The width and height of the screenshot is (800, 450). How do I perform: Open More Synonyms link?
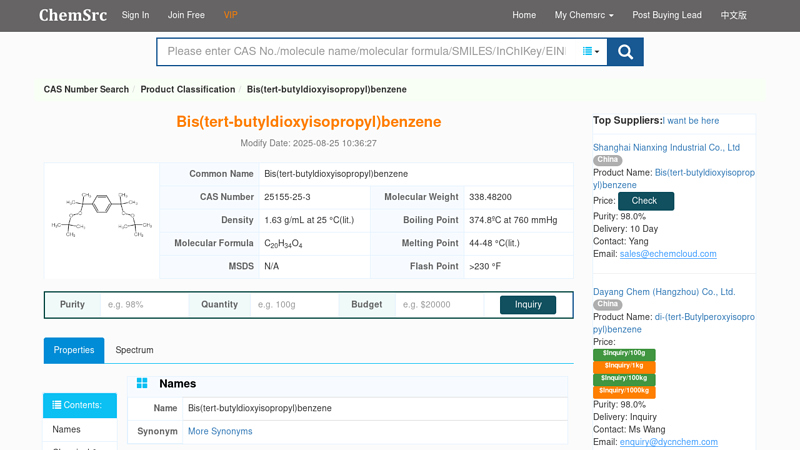pyautogui.click(x=220, y=431)
